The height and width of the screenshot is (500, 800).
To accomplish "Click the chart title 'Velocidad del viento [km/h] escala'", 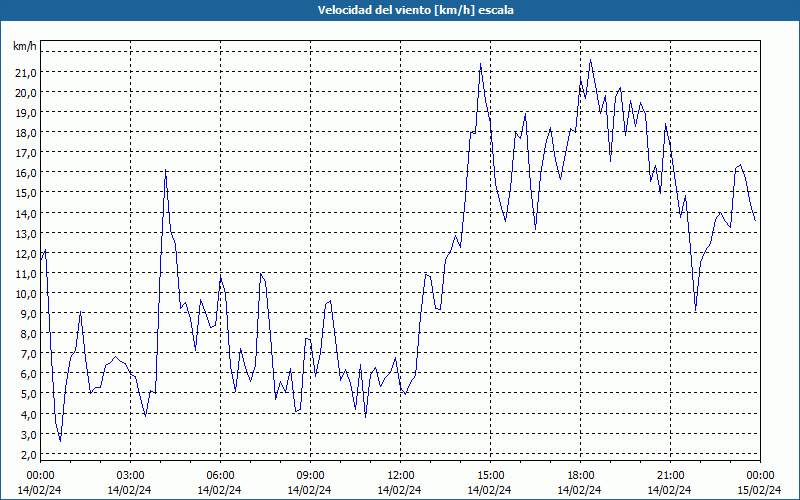I will point(415,10).
